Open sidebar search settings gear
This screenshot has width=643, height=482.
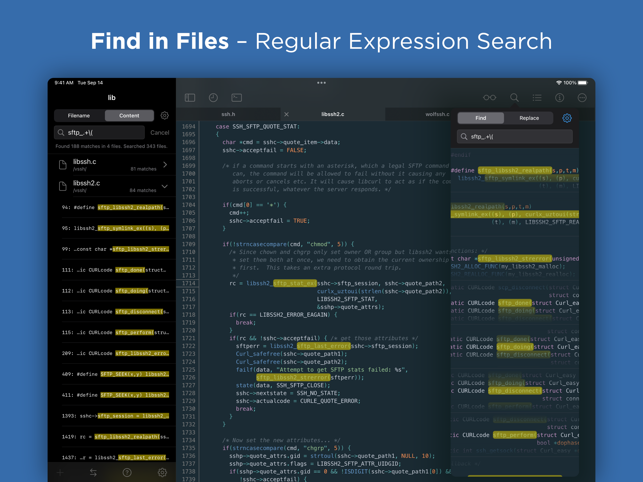(164, 116)
